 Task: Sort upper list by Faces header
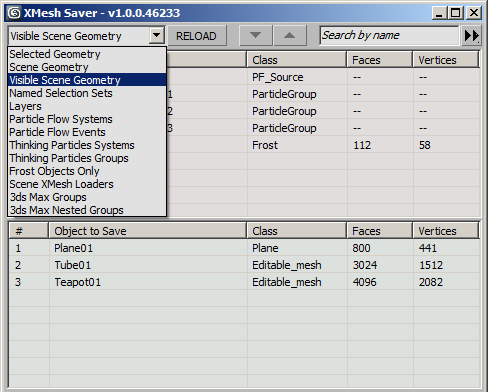coord(380,60)
